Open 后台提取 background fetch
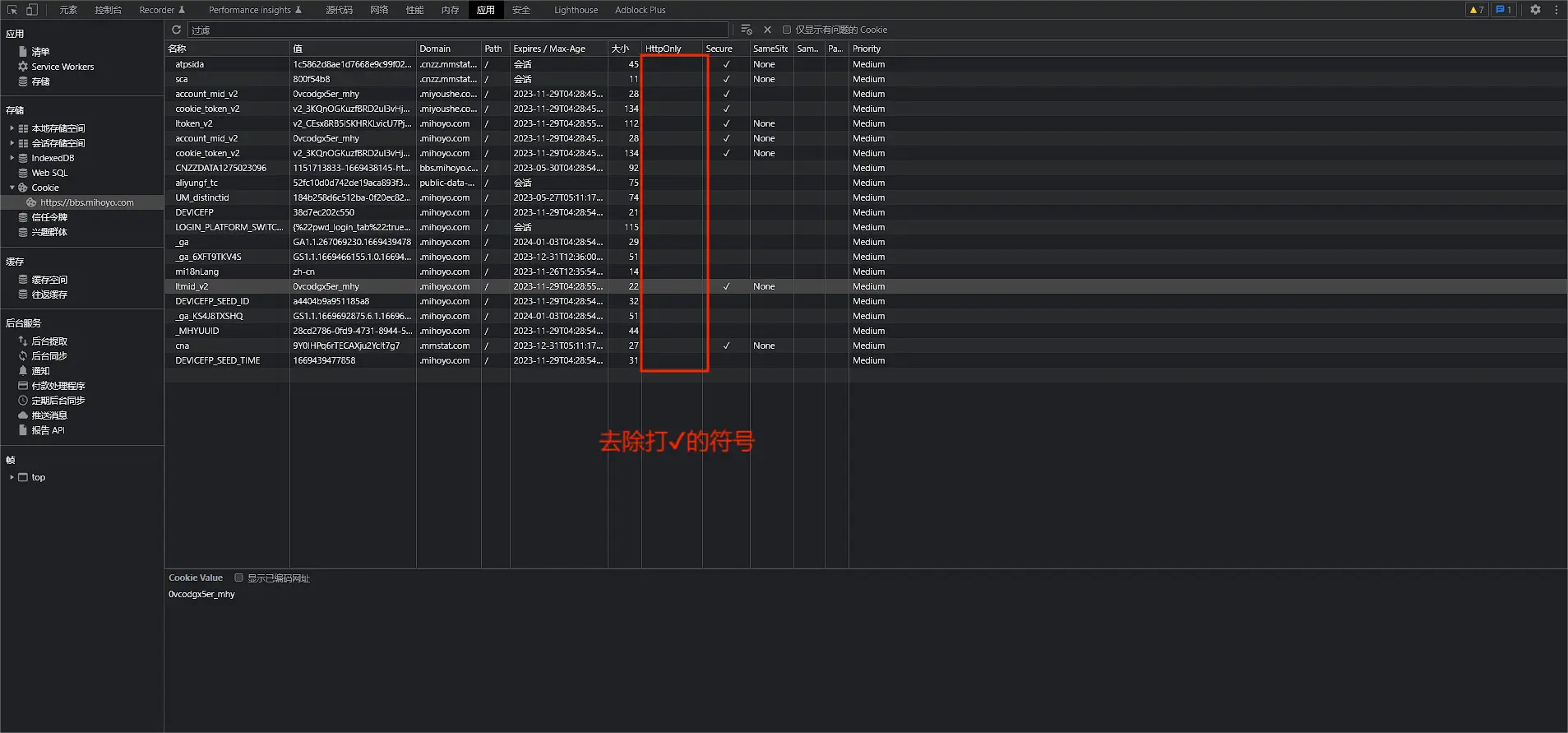The height and width of the screenshot is (733, 1568). 49,341
